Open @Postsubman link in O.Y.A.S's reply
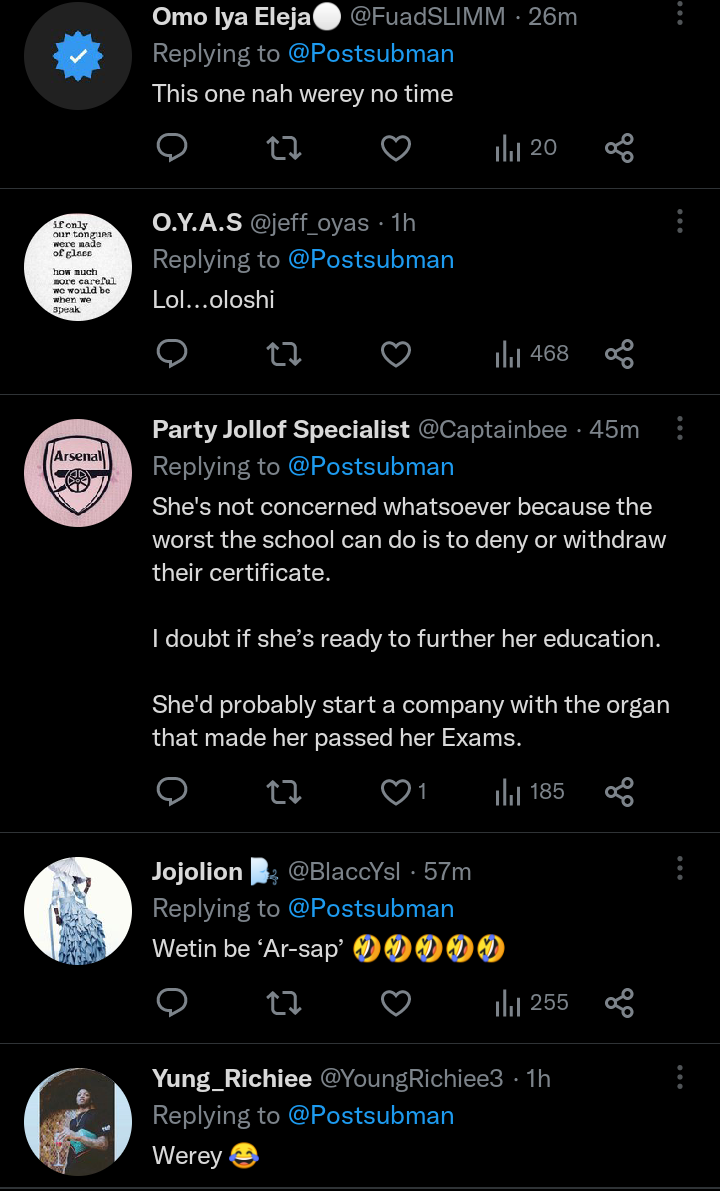This screenshot has width=720, height=1191. click(x=371, y=260)
